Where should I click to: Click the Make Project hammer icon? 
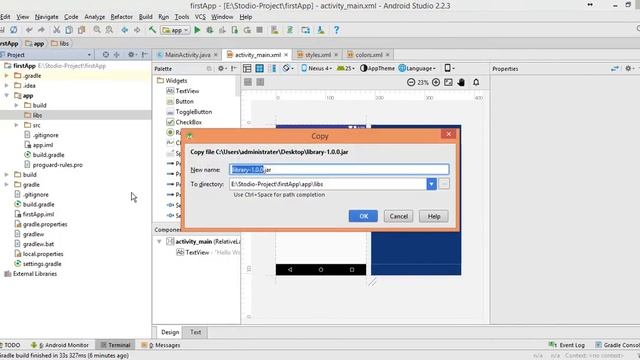coord(152,30)
